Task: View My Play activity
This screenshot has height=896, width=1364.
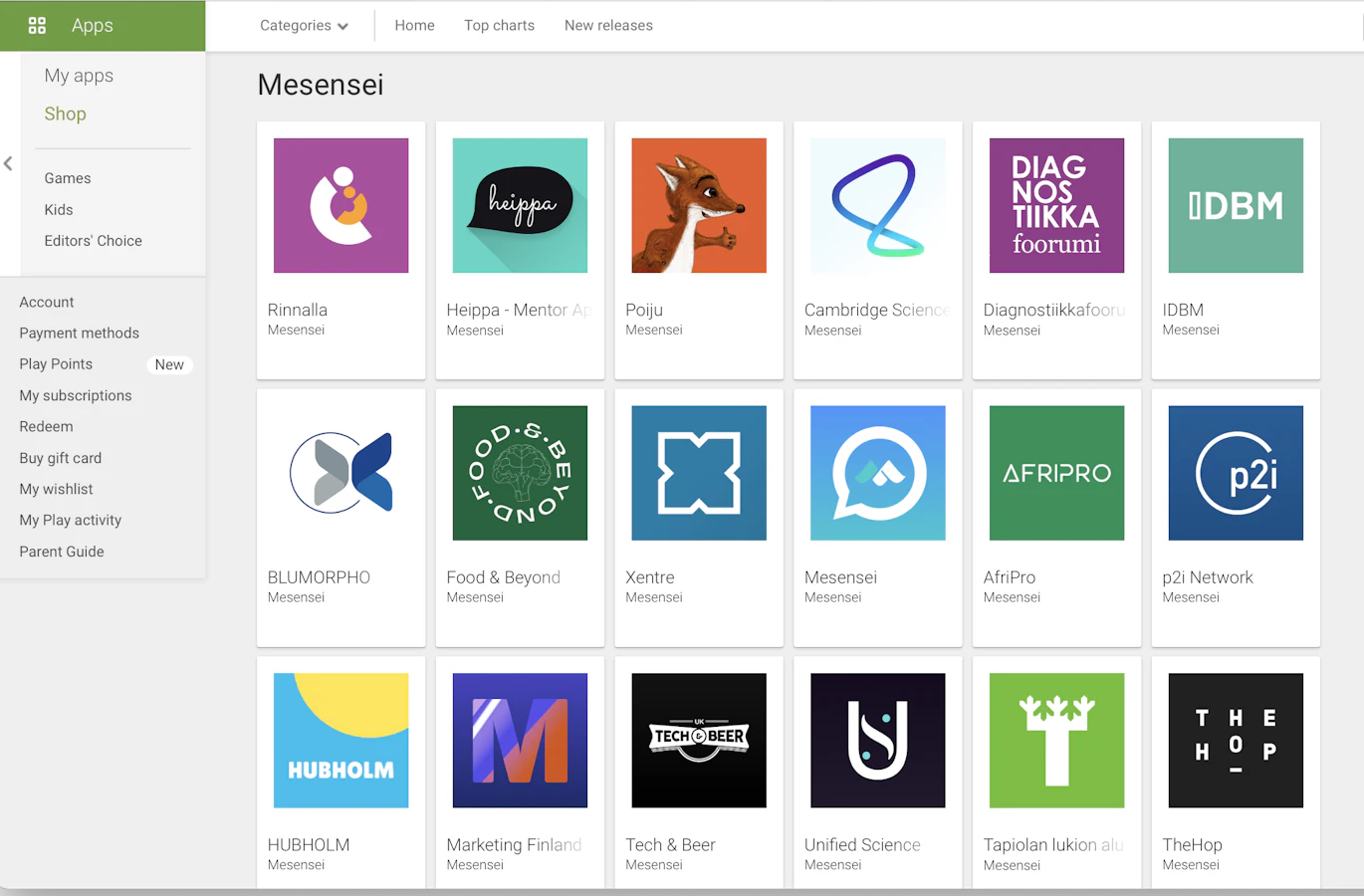Action: (71, 521)
